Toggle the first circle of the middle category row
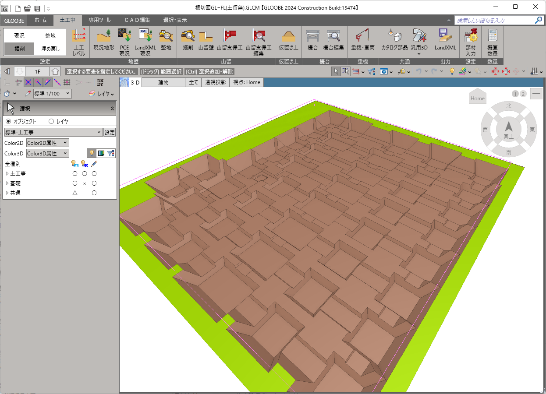 click(75, 183)
